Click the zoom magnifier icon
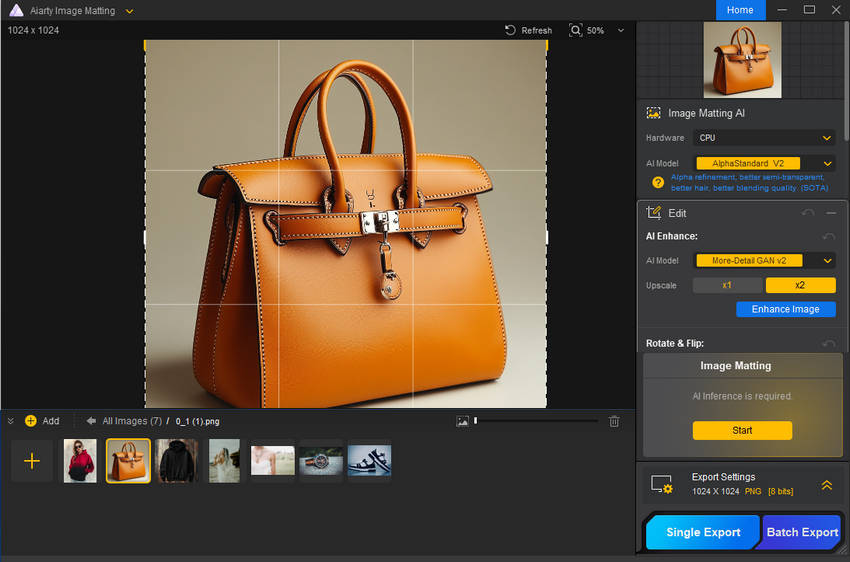Screen dimensions: 850x562 (575, 30)
